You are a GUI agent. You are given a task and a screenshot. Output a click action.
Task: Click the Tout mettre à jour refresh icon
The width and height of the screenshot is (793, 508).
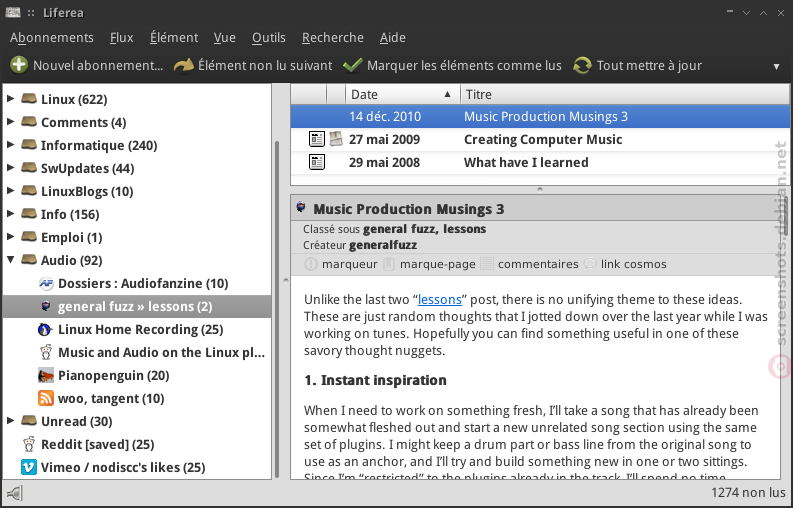(582, 65)
